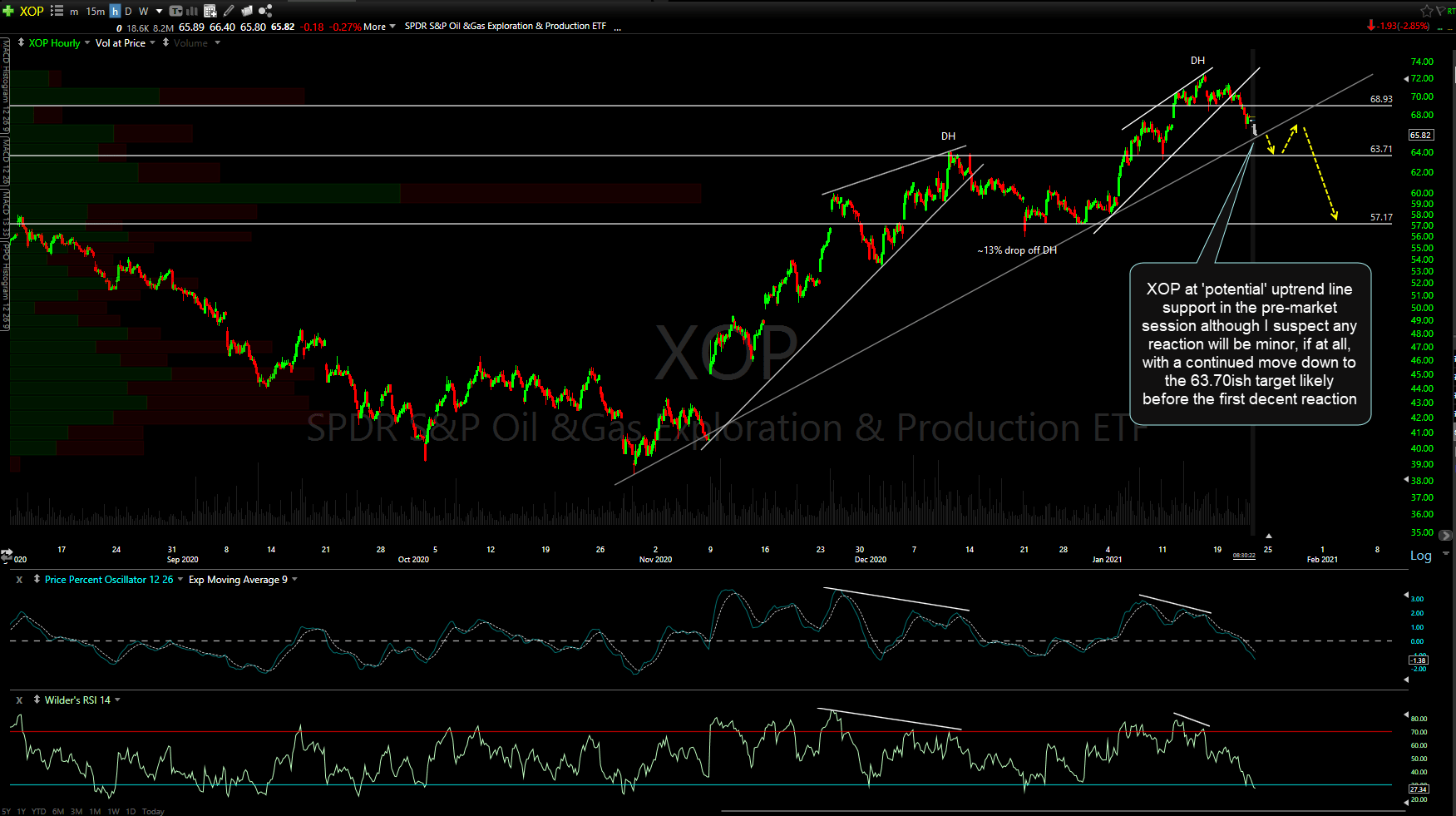This screenshot has width=1456, height=816.
Task: Set chart range to 1Y
Action: tap(22, 811)
